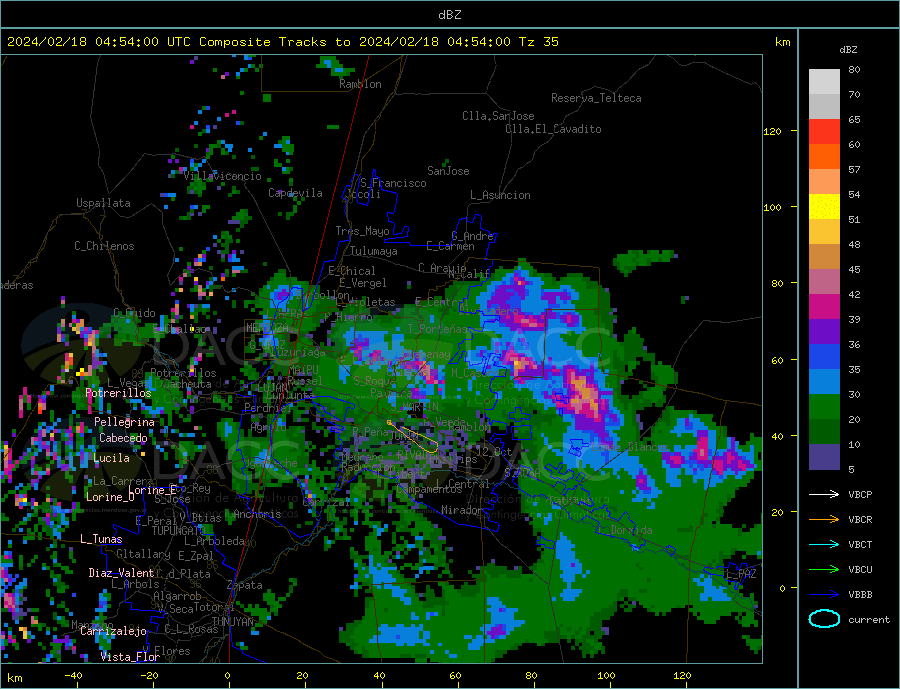
Task: Click the blue VBBB arrow in legend
Action: point(824,594)
